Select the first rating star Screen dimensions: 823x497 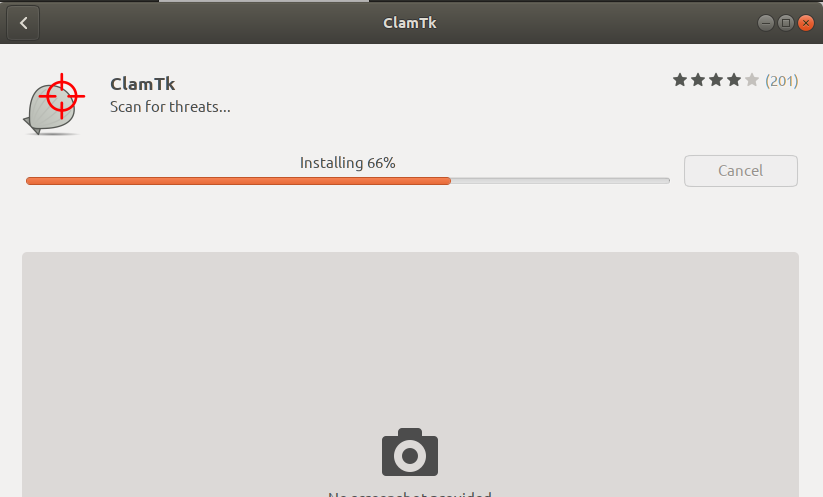tap(680, 80)
